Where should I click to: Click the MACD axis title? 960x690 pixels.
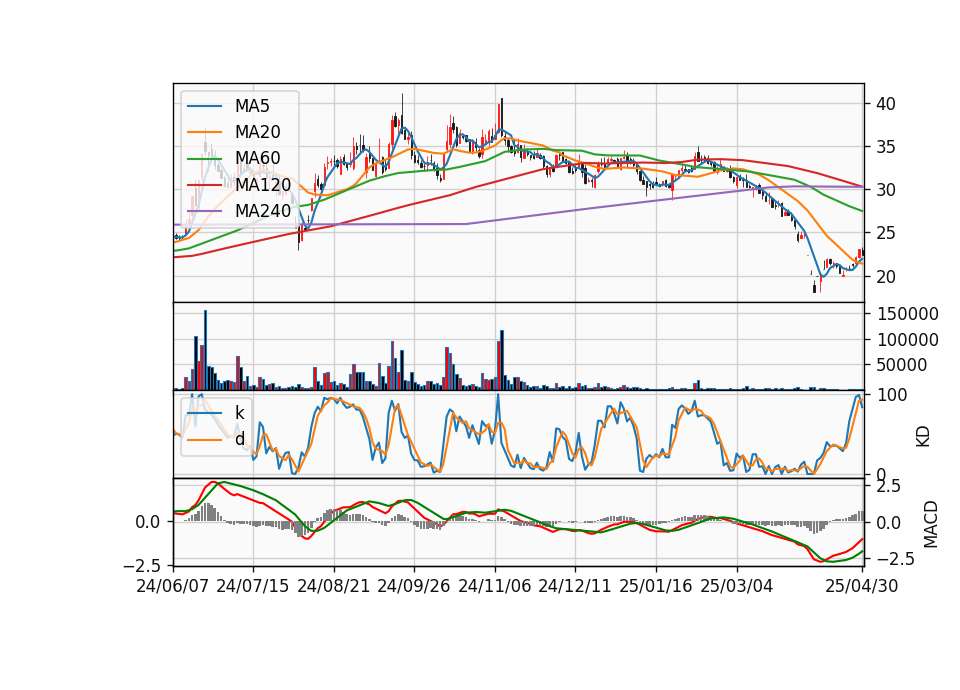click(x=930, y=523)
